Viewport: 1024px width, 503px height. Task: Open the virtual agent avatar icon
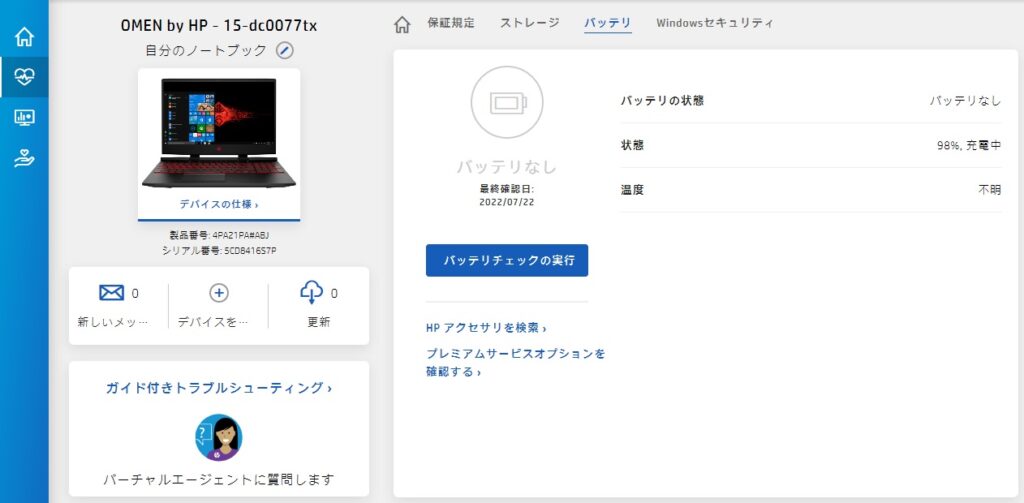click(219, 437)
